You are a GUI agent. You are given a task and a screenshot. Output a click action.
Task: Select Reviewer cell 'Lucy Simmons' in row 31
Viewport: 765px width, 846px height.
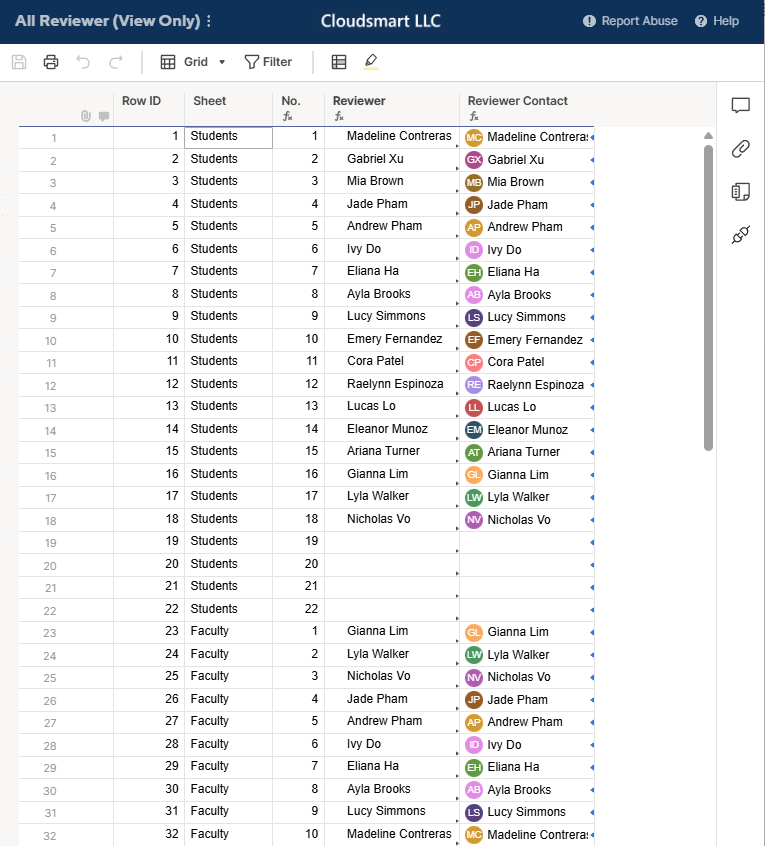(392, 812)
